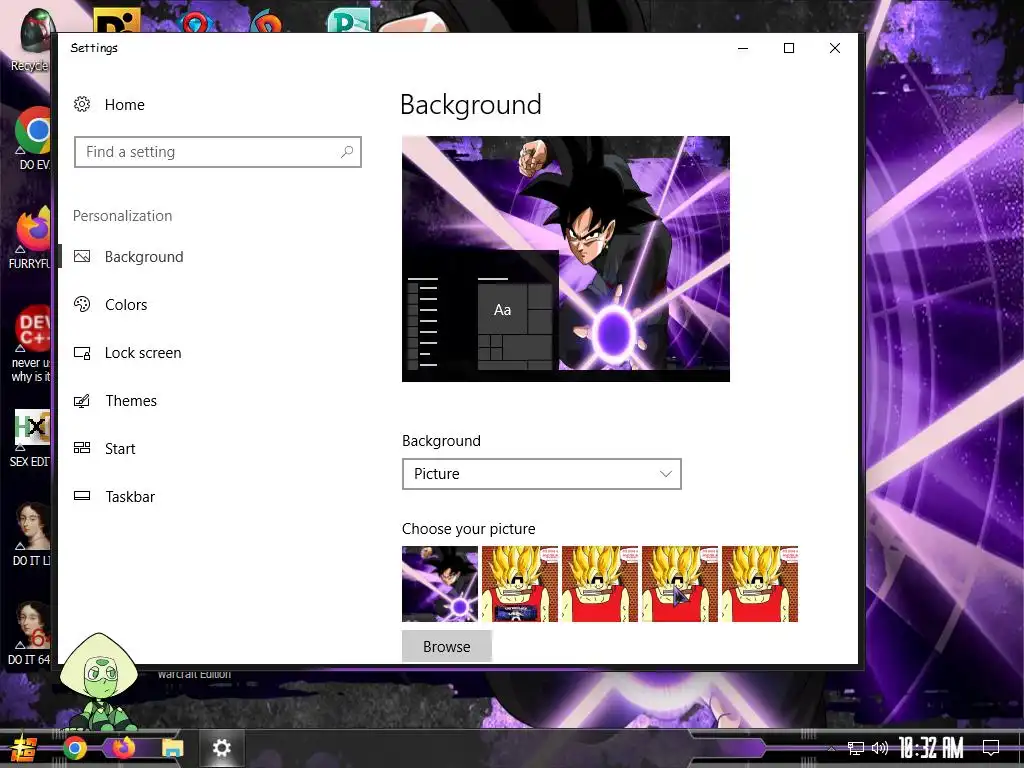Screen dimensions: 1024x768
Task: Open the Taskbar settings page
Action: coord(130,497)
